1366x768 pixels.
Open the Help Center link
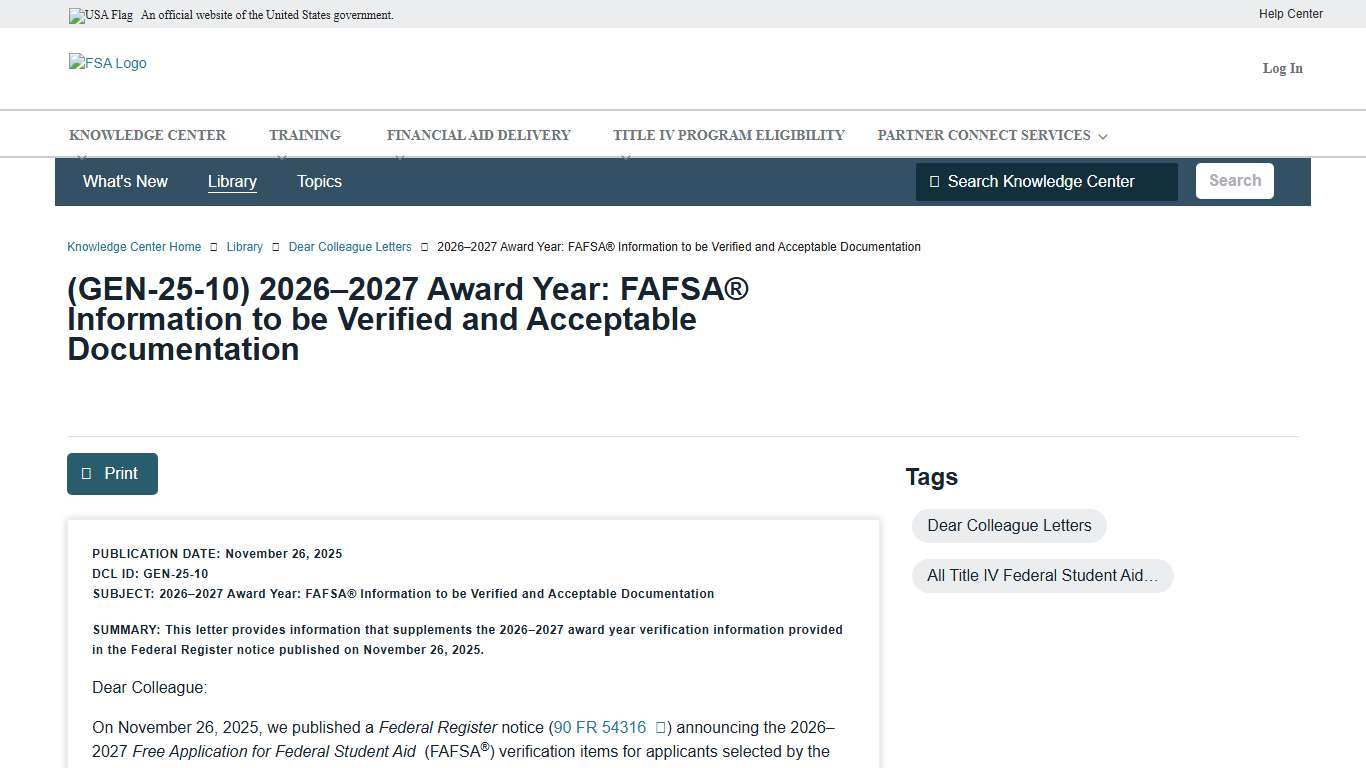click(x=1290, y=14)
